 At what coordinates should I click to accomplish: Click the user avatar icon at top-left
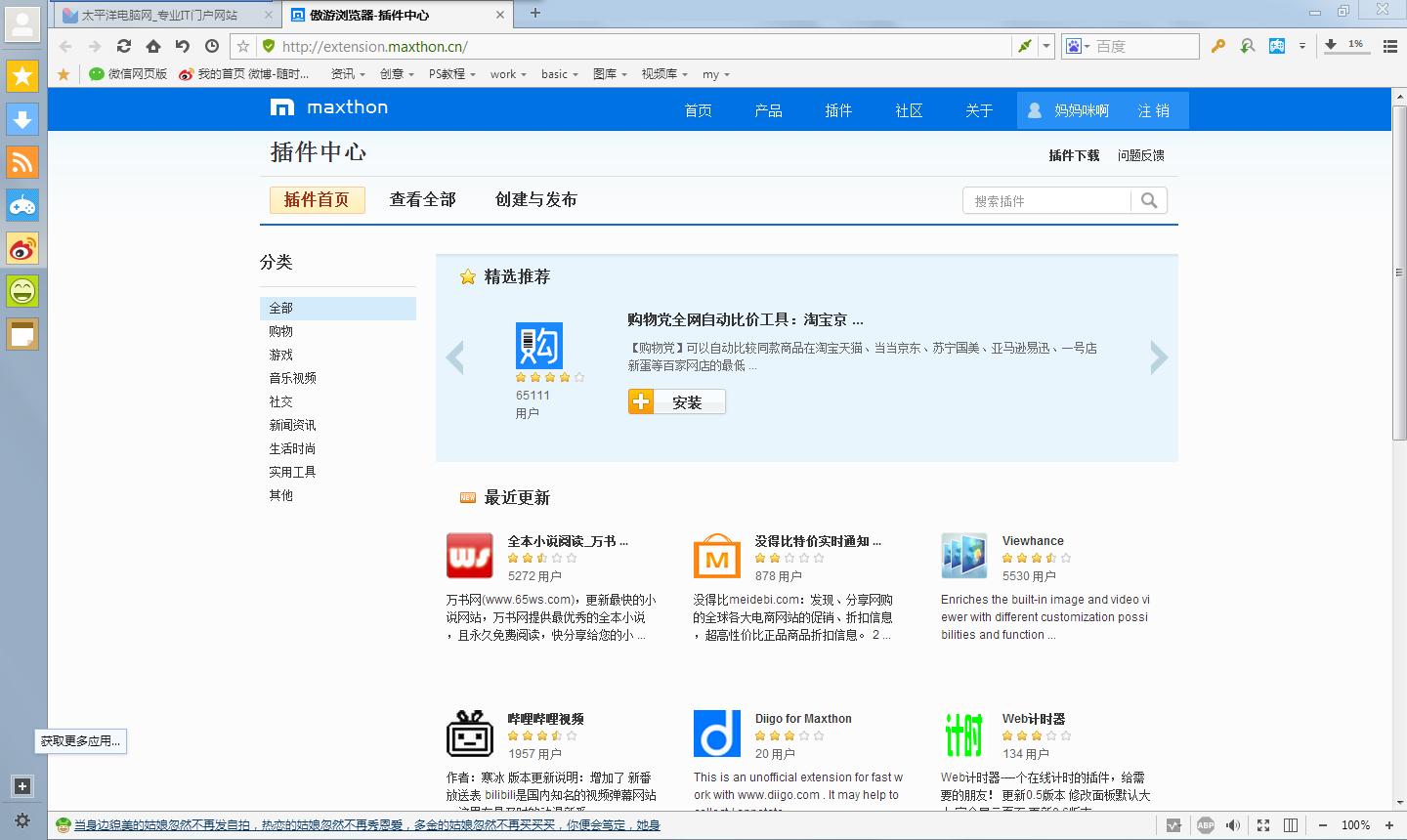coord(22,23)
